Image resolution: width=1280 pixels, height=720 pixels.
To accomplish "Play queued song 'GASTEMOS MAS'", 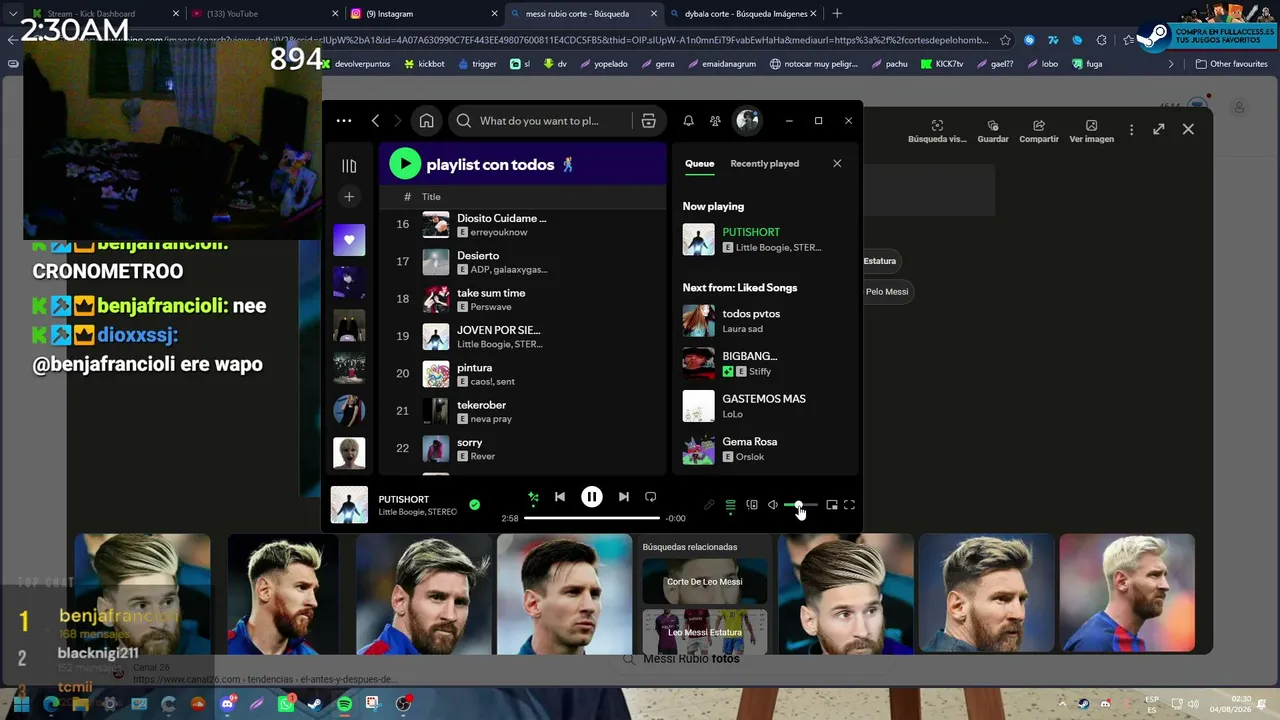I will click(x=765, y=406).
